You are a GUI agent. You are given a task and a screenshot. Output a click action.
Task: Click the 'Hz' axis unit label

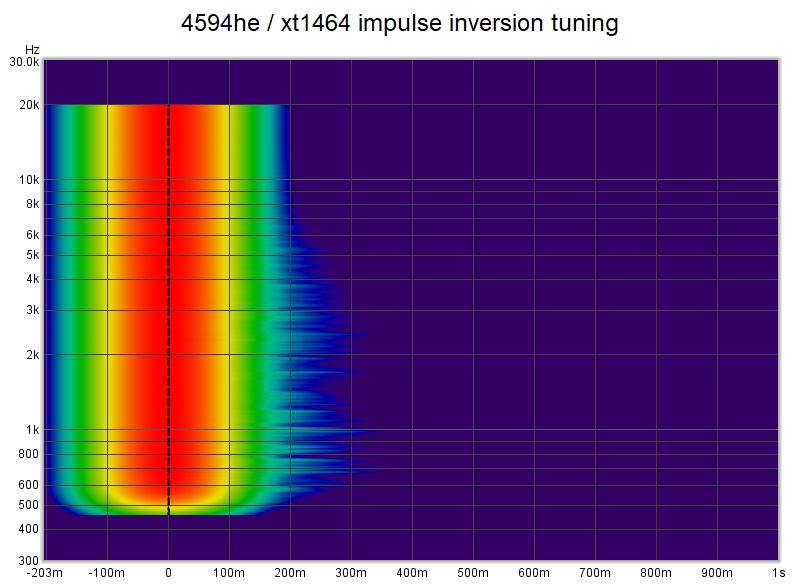pyautogui.click(x=32, y=49)
